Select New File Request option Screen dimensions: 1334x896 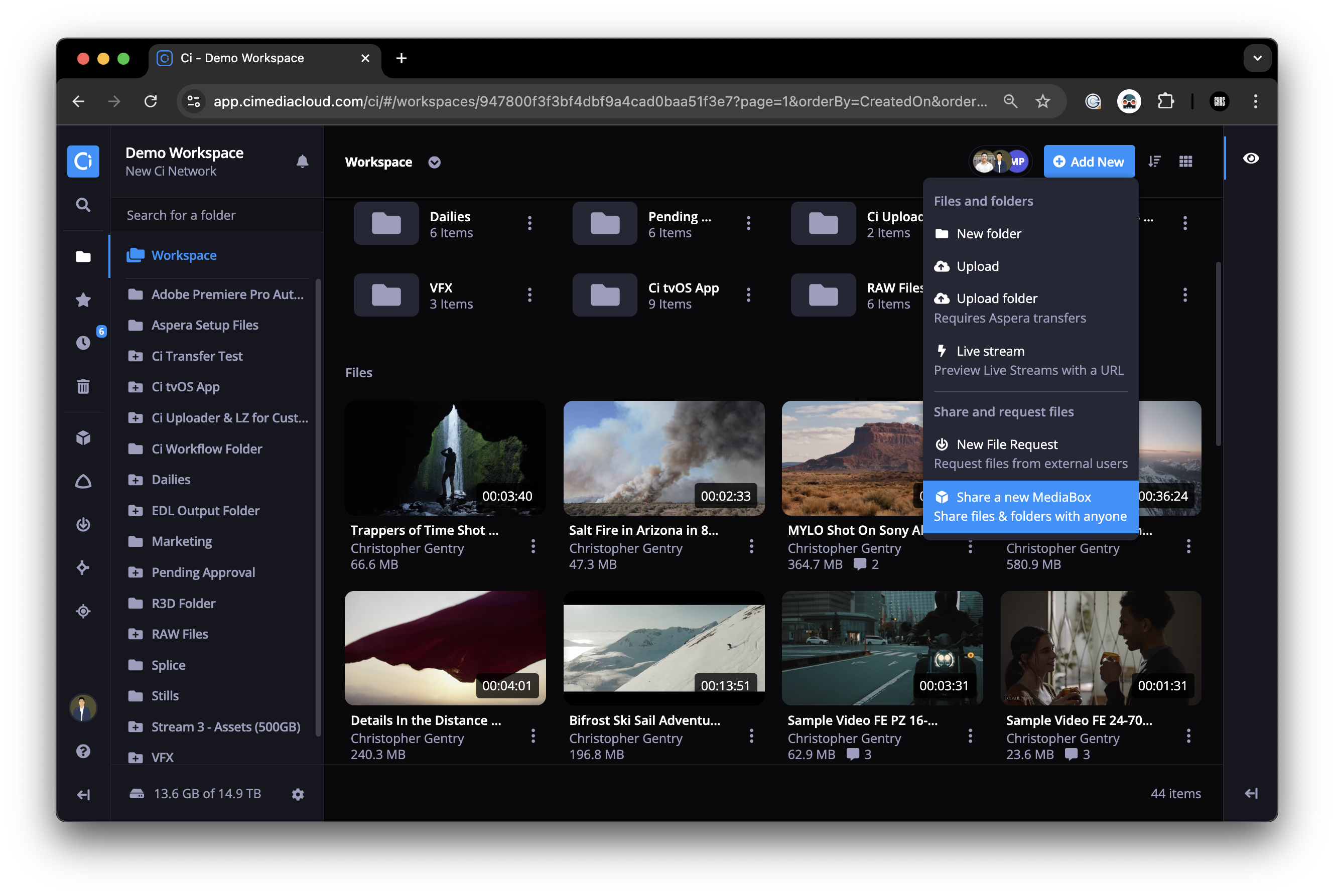1030,454
